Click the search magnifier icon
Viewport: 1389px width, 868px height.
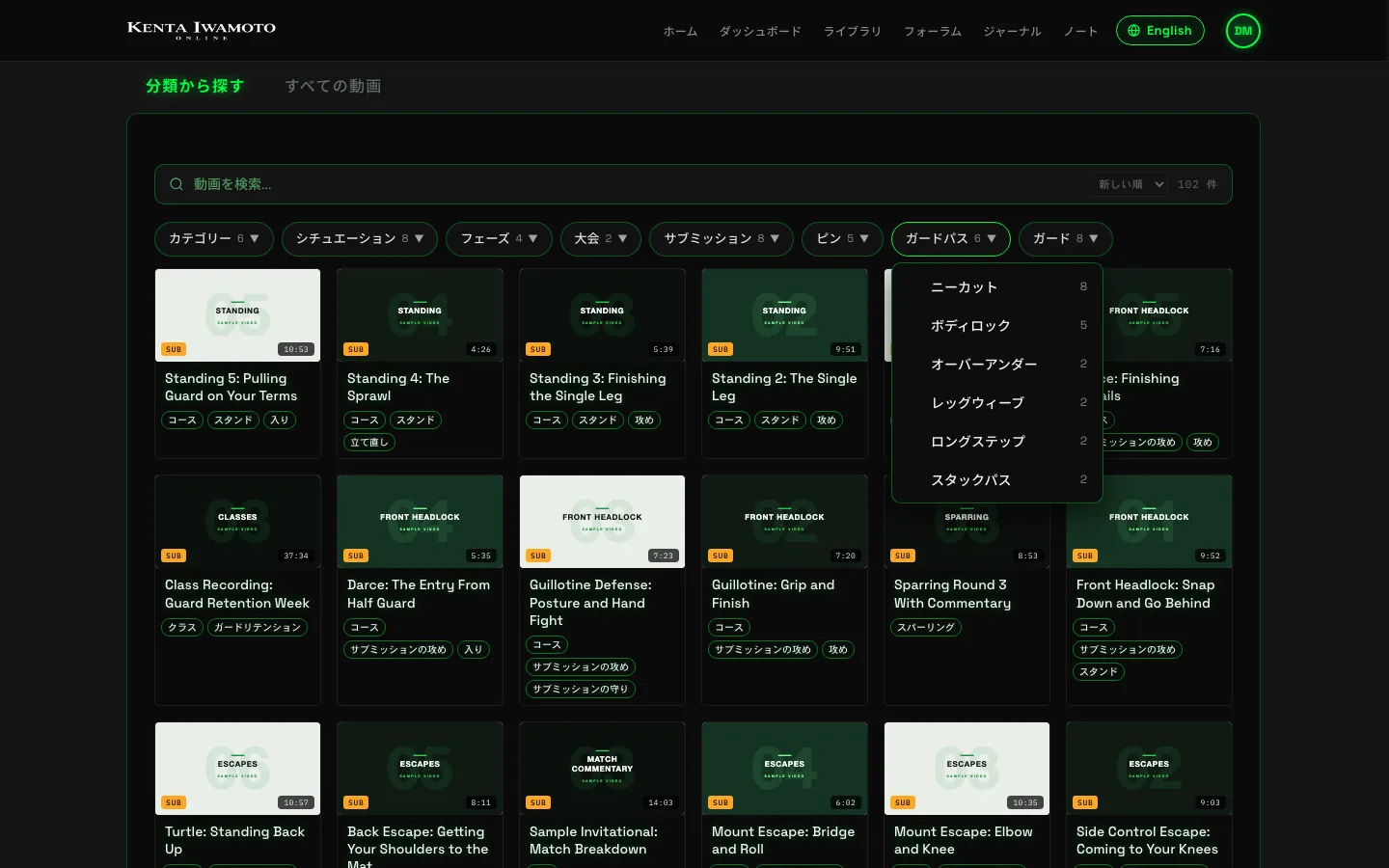pos(177,184)
